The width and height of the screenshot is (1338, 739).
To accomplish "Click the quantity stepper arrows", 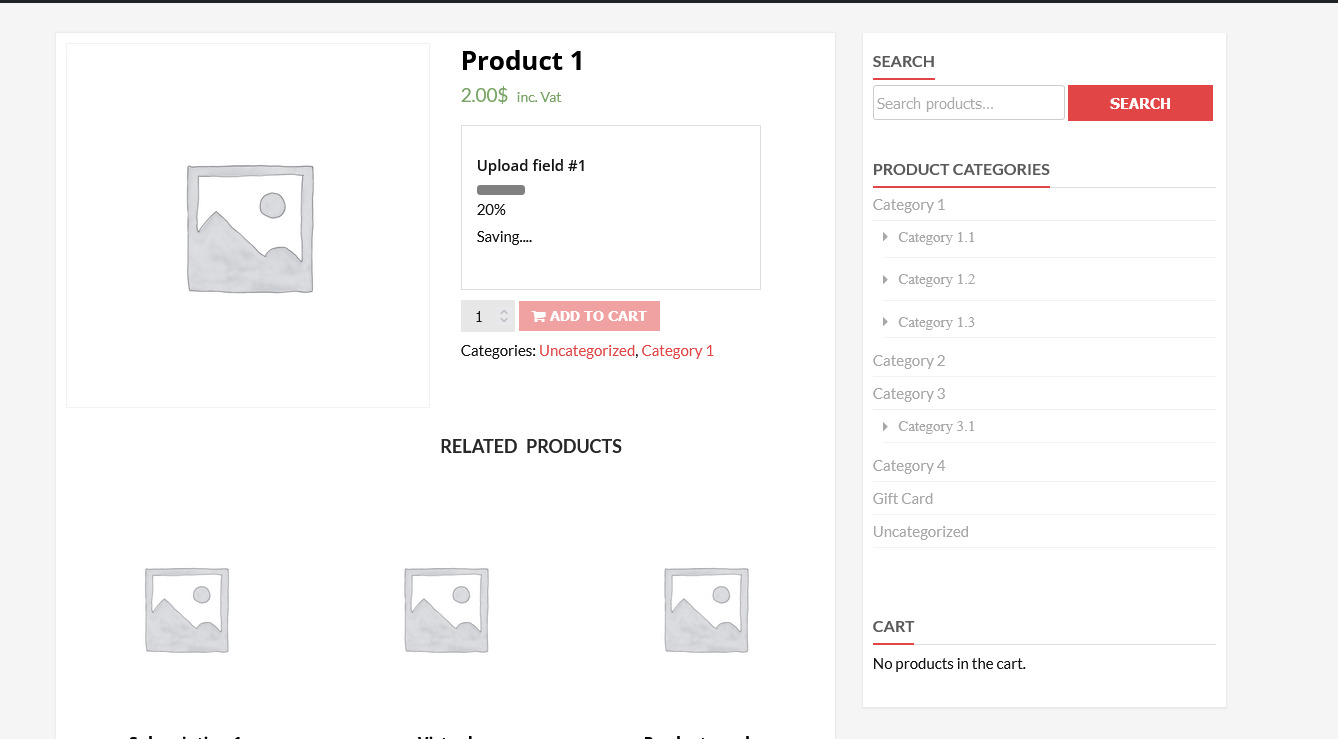I will [504, 316].
